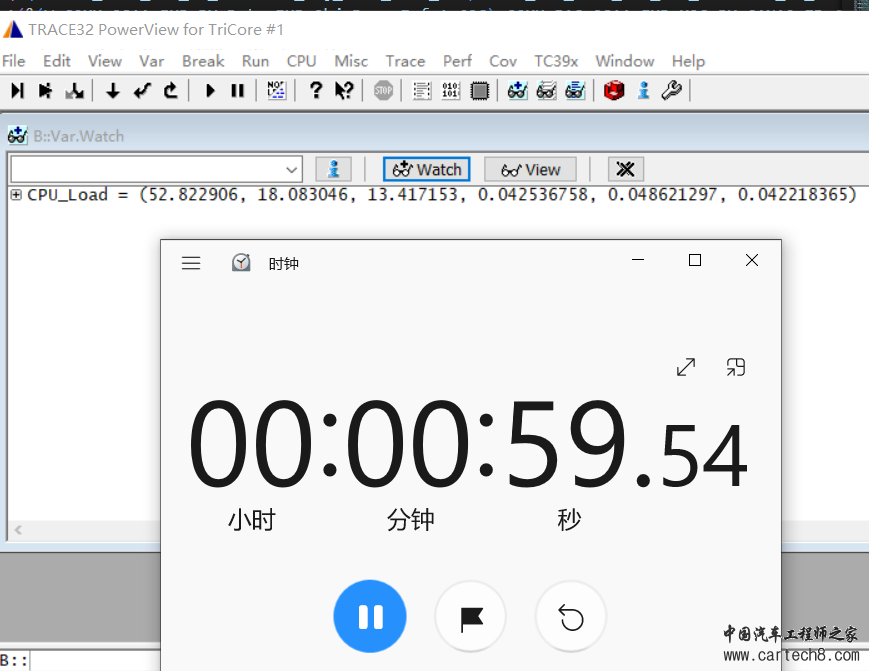Pause the running stopwatch
Viewport: 869px width, 671px height.
coord(370,618)
